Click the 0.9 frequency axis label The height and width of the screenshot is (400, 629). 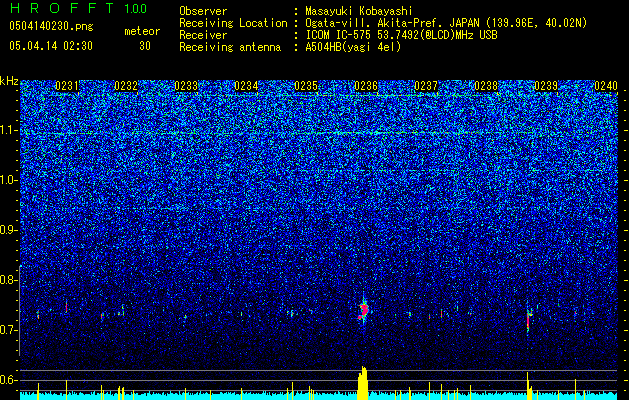[9, 230]
